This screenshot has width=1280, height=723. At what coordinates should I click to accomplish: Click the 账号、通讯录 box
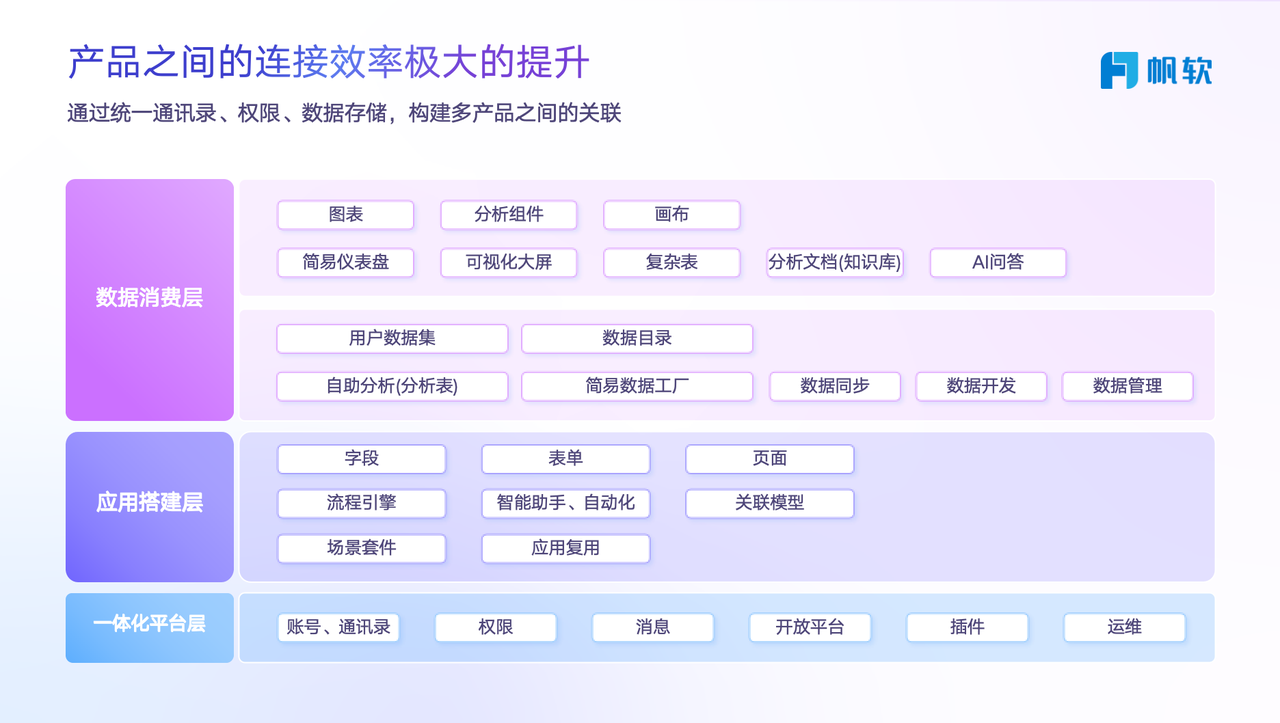click(x=338, y=628)
